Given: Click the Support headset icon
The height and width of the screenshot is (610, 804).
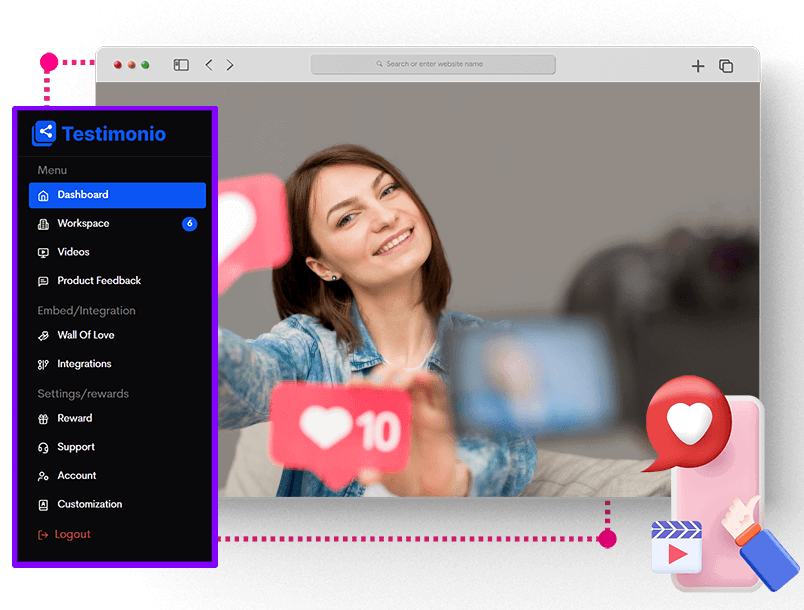Looking at the screenshot, I should (43, 448).
